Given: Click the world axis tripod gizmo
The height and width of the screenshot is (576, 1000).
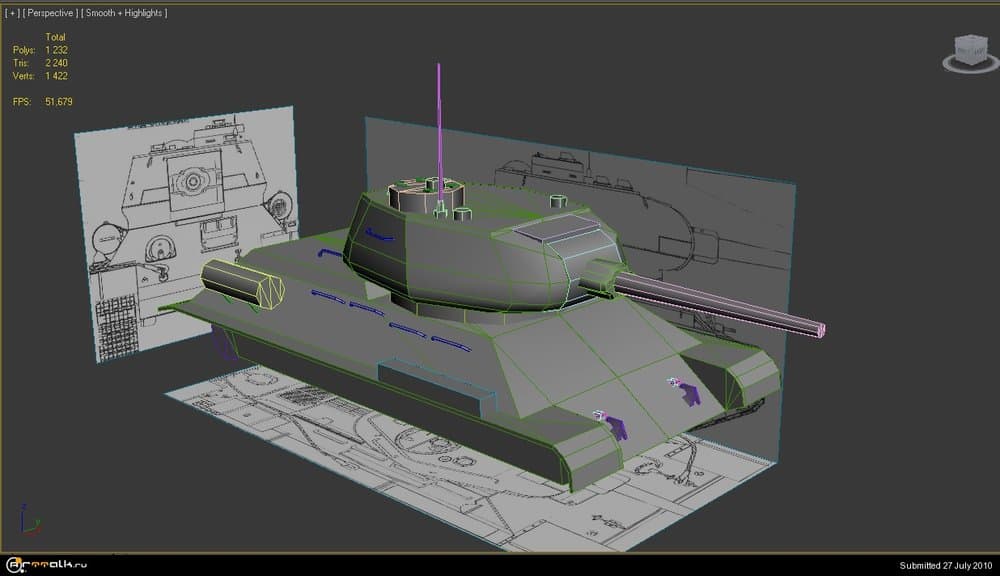Looking at the screenshot, I should (x=30, y=525).
